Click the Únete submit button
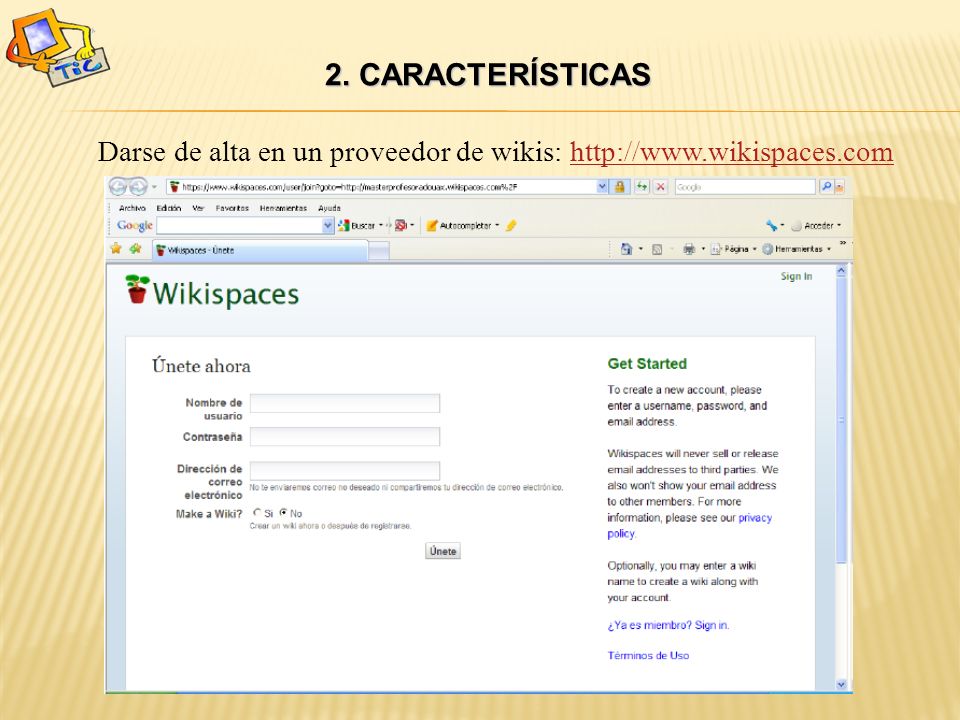Image resolution: width=960 pixels, height=720 pixels. 443,551
